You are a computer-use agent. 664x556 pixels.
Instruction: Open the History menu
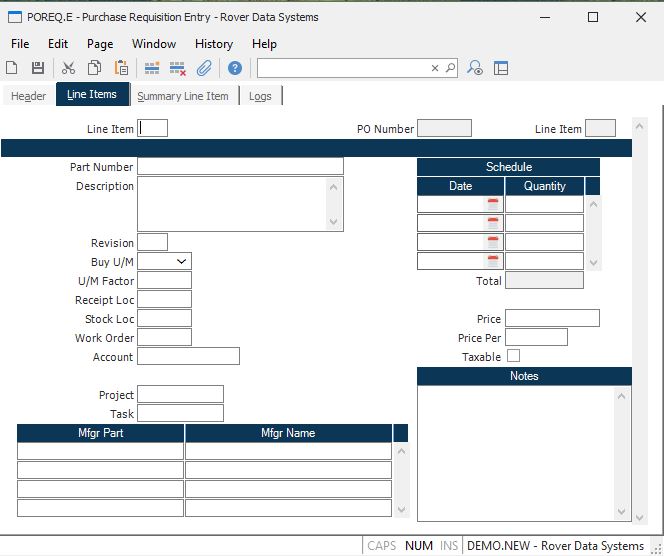click(x=213, y=44)
